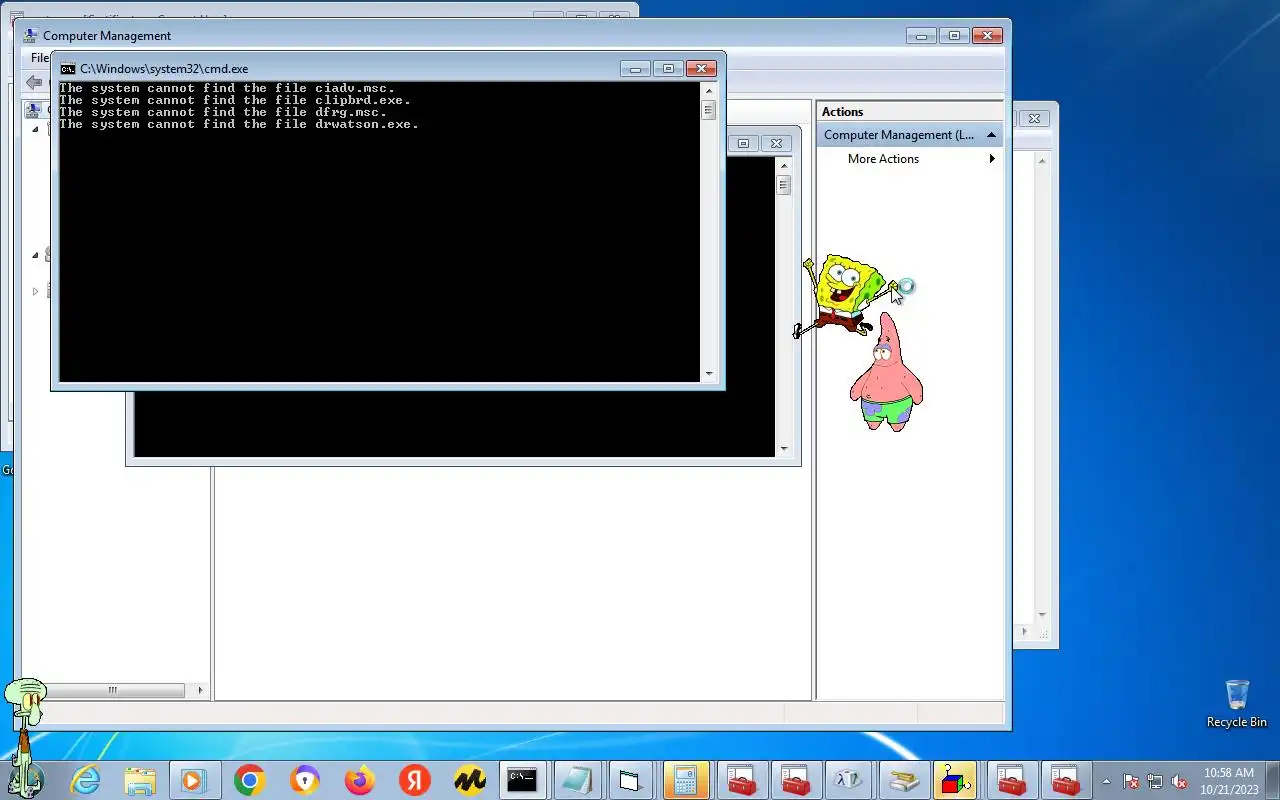Screen dimensions: 1280x800
Task: Open the purple lock browser taskbar icon
Action: tap(305, 780)
